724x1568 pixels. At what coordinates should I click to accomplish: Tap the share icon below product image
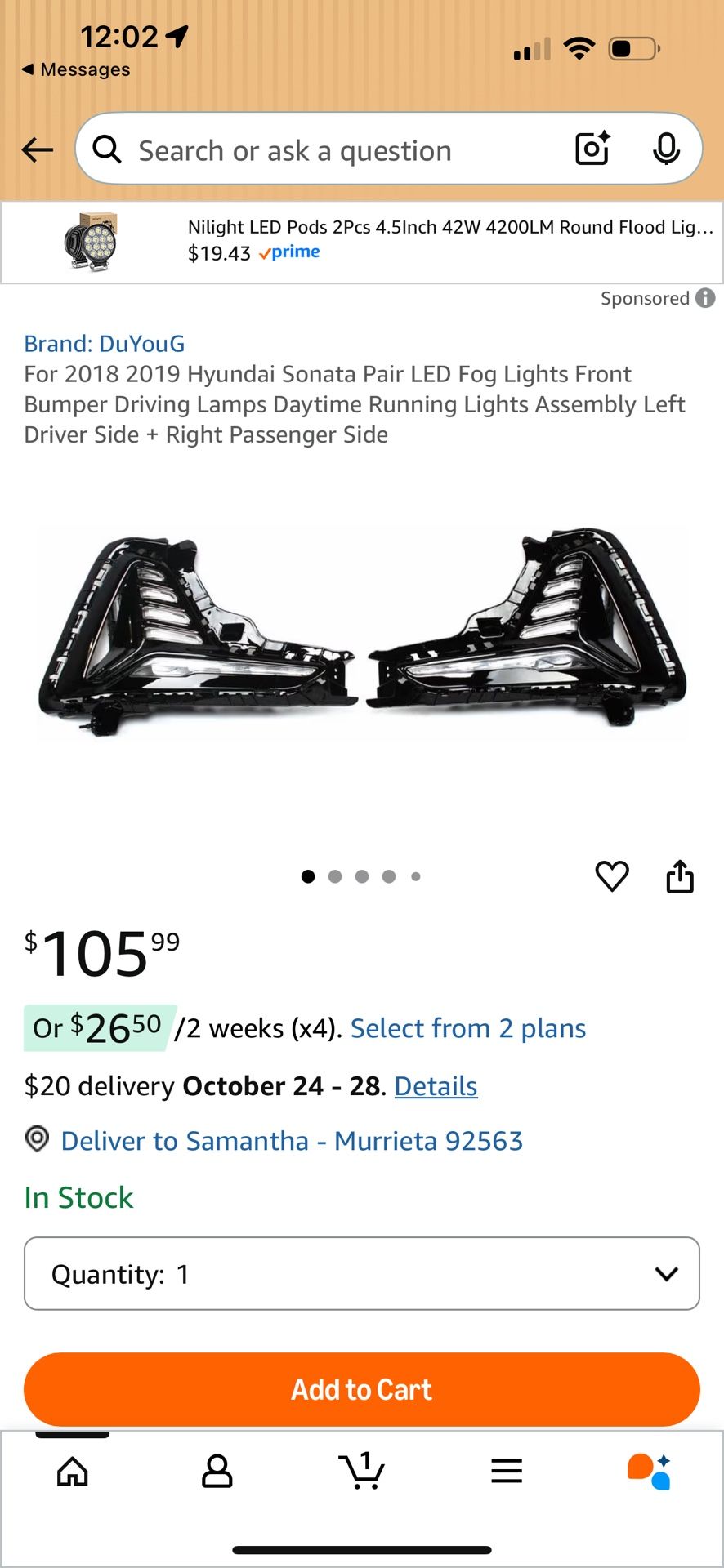[679, 876]
